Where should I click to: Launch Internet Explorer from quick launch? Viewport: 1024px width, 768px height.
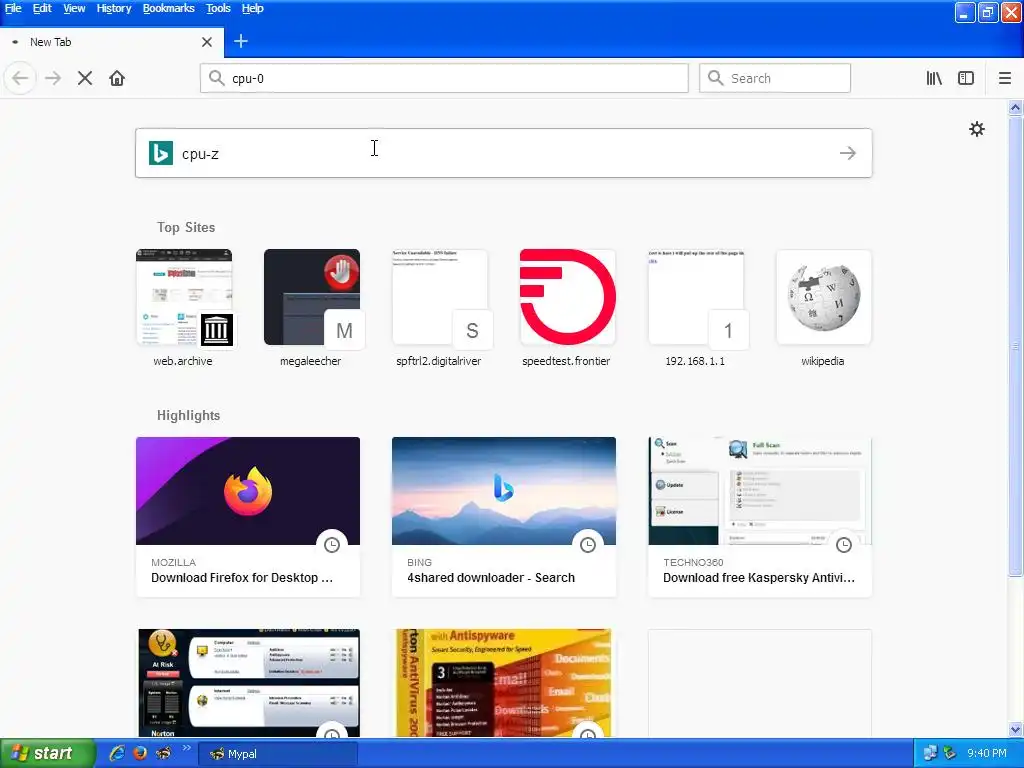[x=117, y=754]
